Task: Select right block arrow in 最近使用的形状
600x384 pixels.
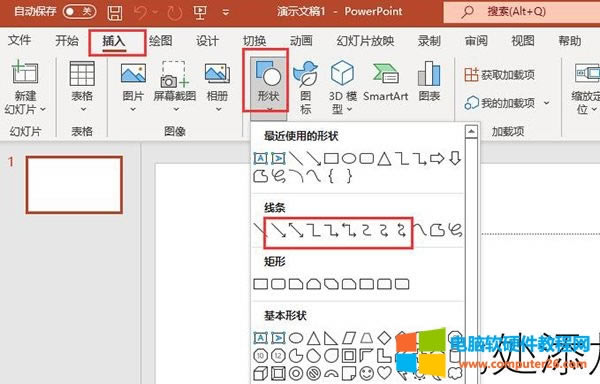Action: point(437,158)
